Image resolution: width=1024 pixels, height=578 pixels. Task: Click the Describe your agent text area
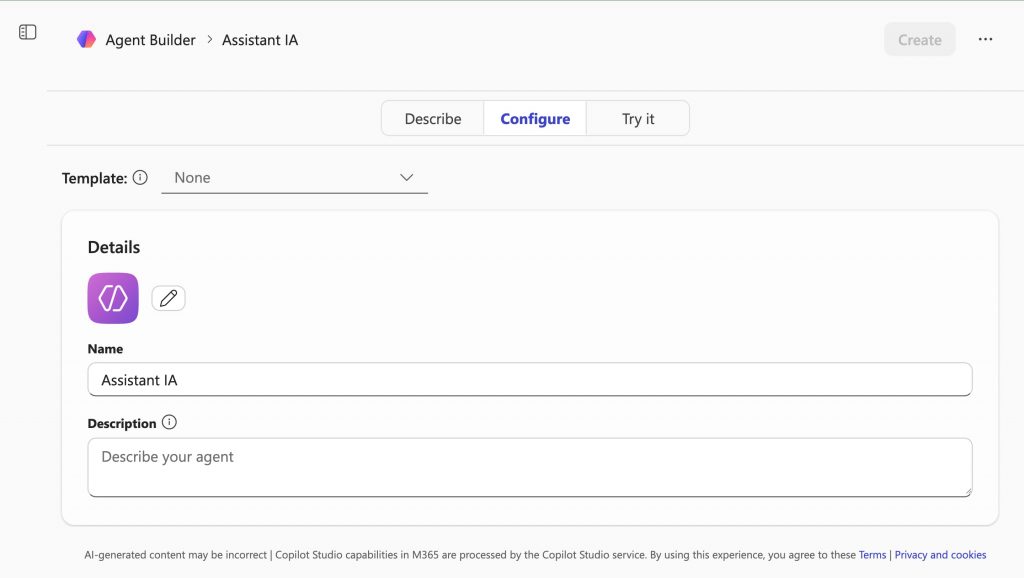tap(530, 467)
